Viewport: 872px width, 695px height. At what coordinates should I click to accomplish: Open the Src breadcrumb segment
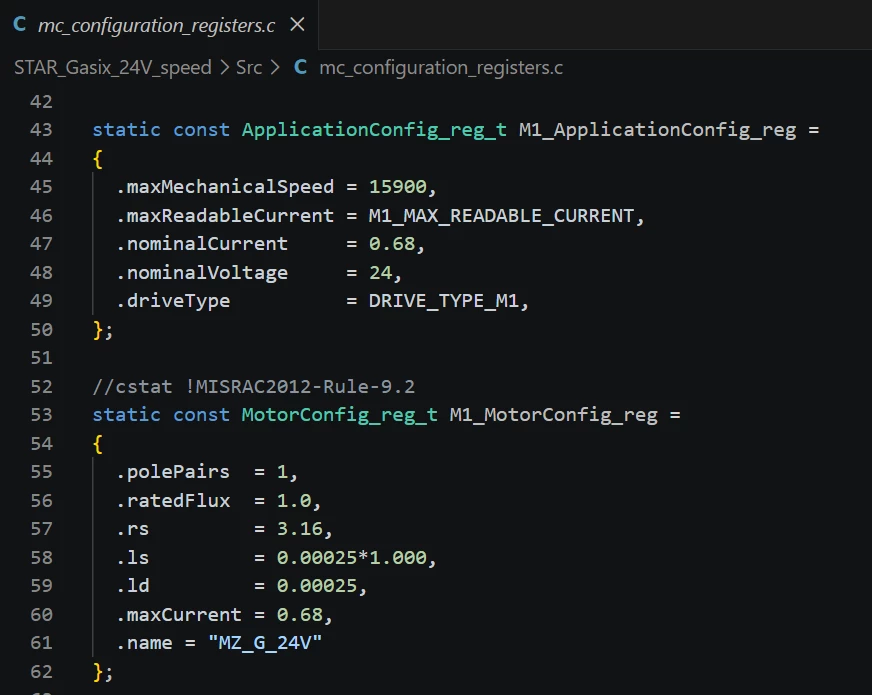[249, 68]
